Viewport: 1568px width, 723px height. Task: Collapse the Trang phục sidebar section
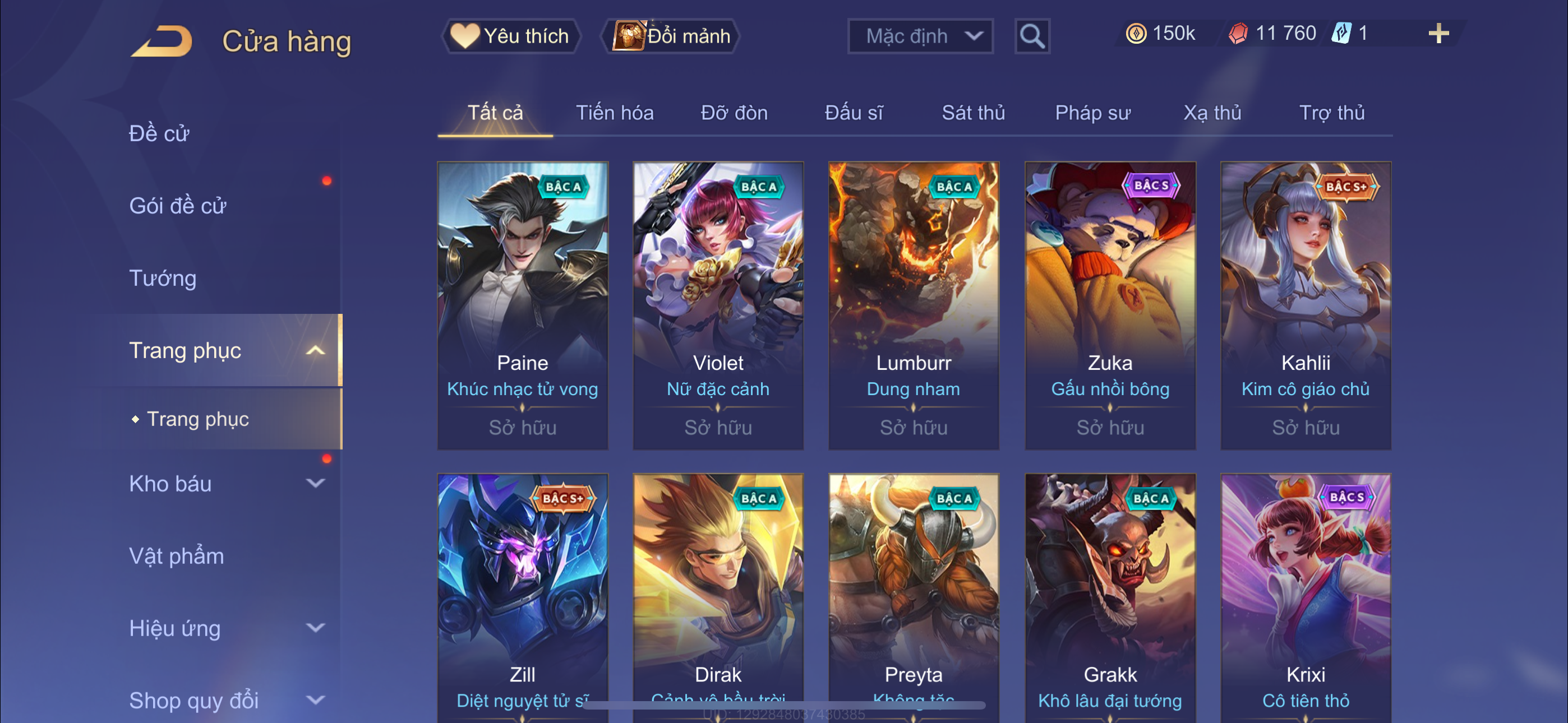tap(315, 350)
